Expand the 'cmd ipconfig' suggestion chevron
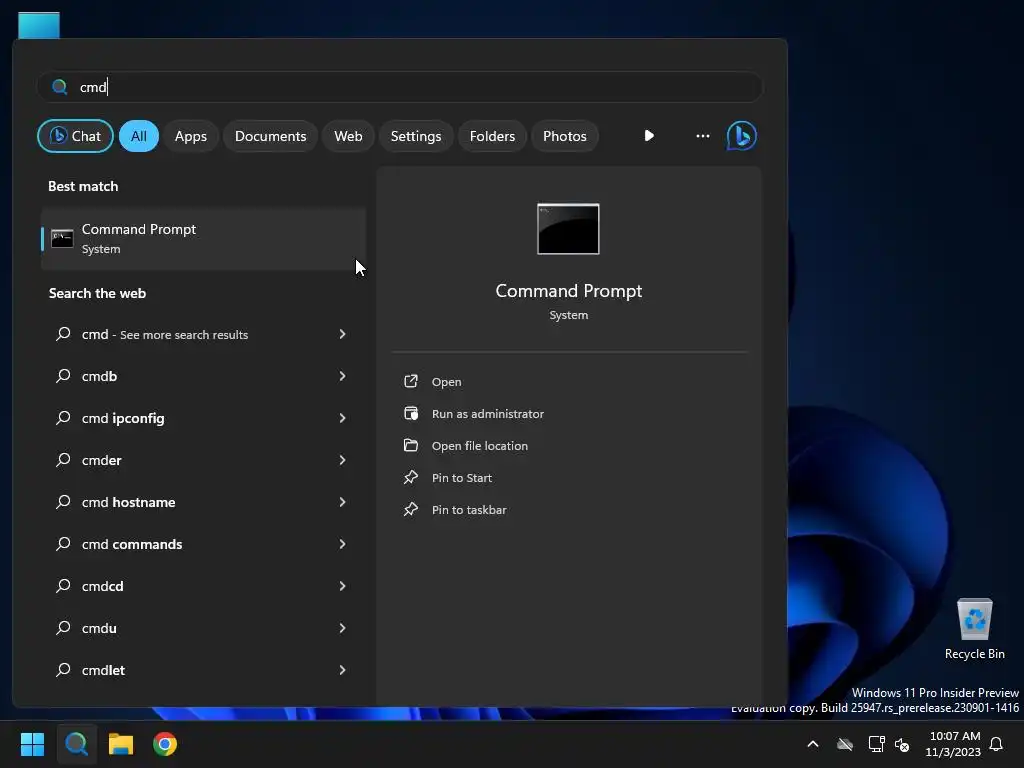The width and height of the screenshot is (1024, 768). [342, 418]
